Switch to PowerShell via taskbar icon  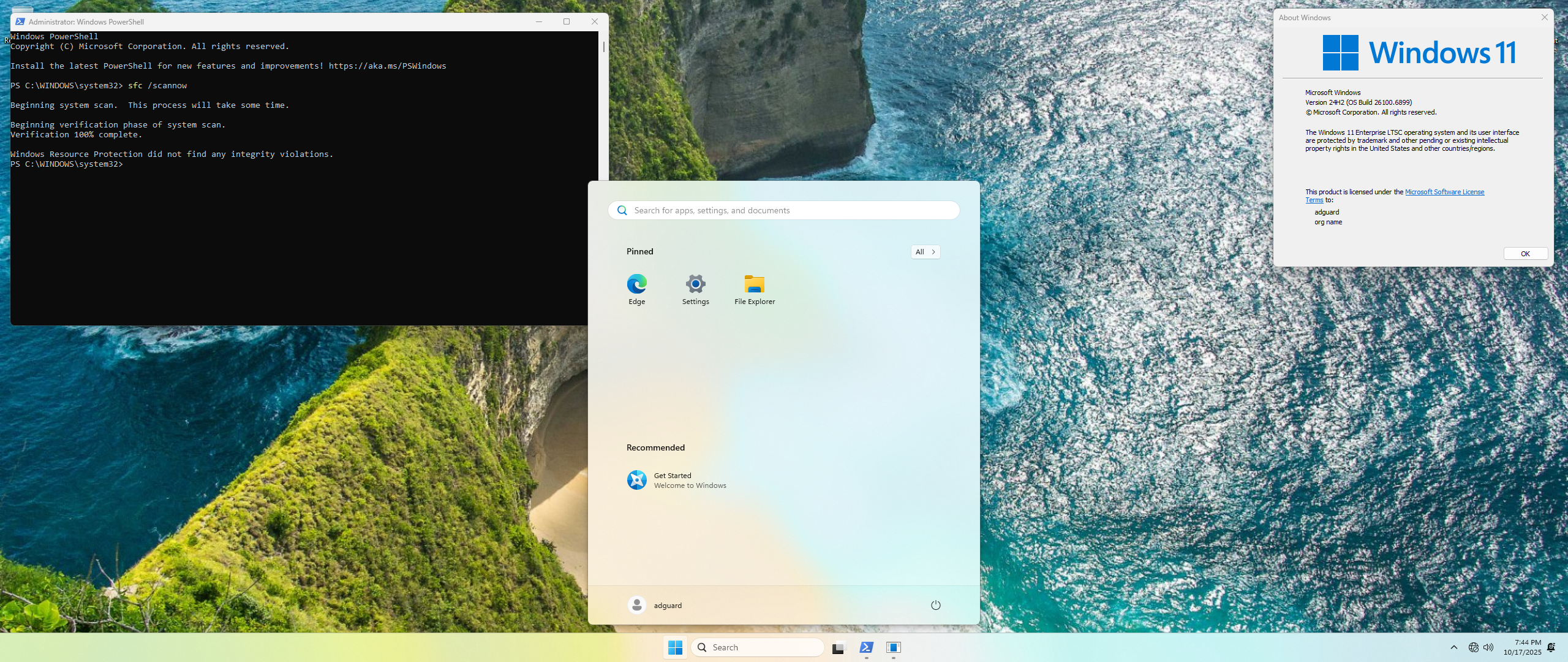pos(866,647)
